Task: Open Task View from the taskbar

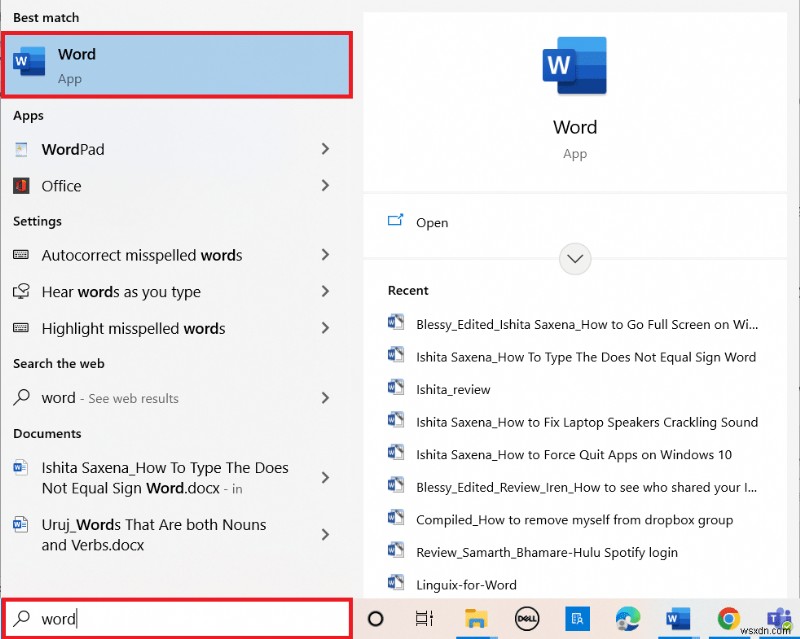Action: click(425, 619)
